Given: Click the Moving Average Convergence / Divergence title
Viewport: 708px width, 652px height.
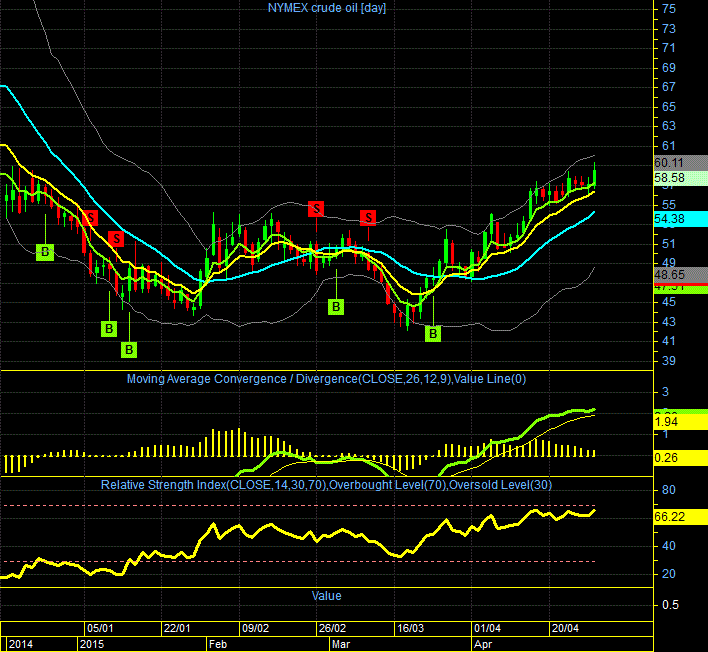Looking at the screenshot, I should point(326,379).
